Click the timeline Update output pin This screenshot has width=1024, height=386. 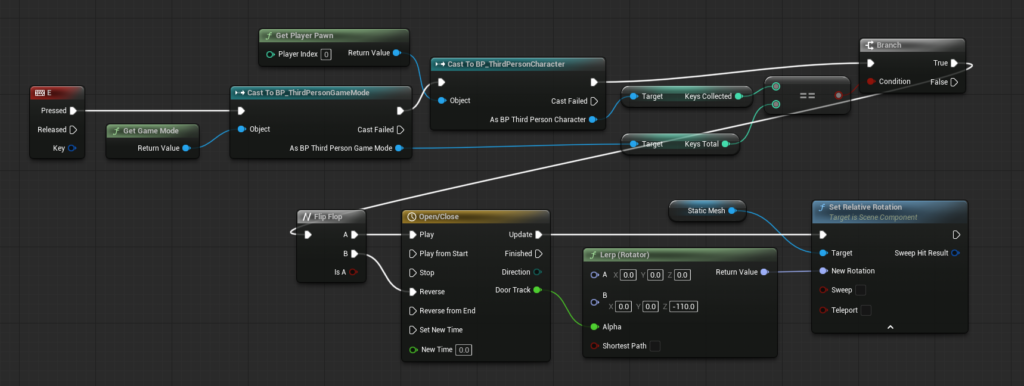(x=539, y=234)
